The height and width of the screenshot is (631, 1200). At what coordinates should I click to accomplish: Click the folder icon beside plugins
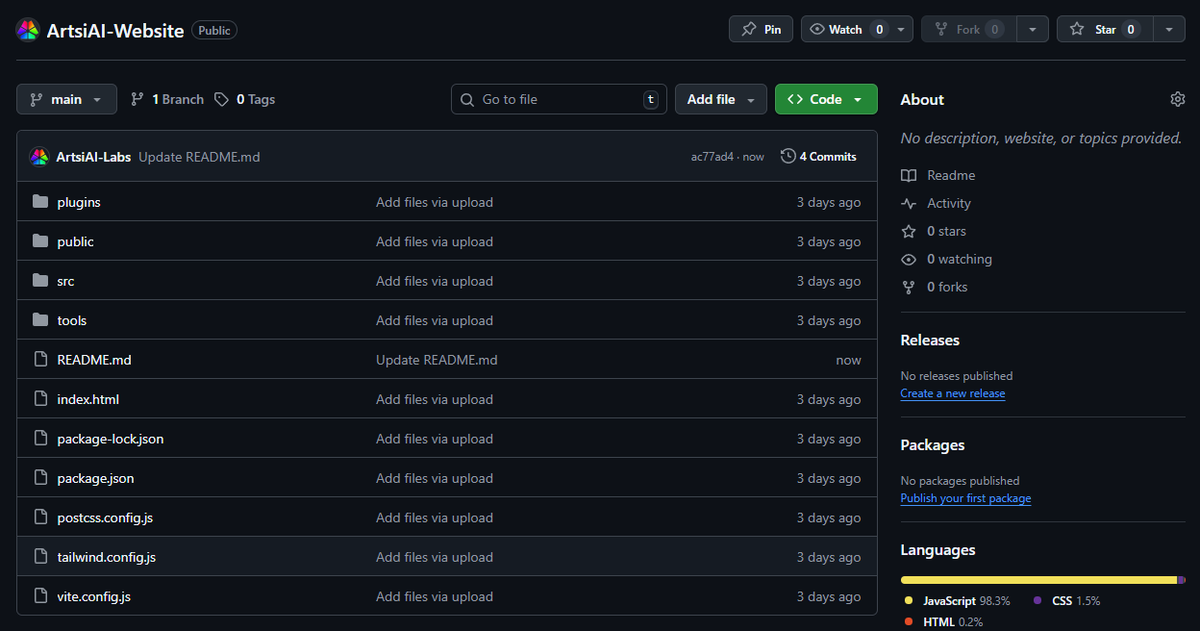coord(40,202)
